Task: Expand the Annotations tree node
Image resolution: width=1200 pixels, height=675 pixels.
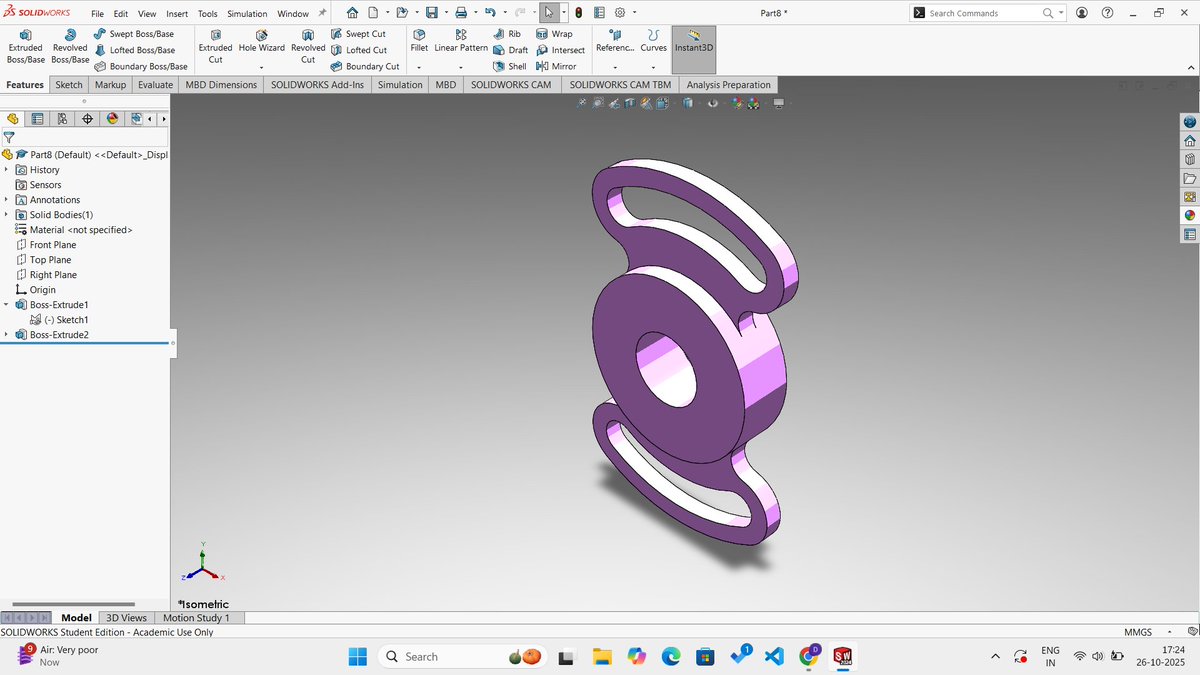Action: pyautogui.click(x=6, y=200)
